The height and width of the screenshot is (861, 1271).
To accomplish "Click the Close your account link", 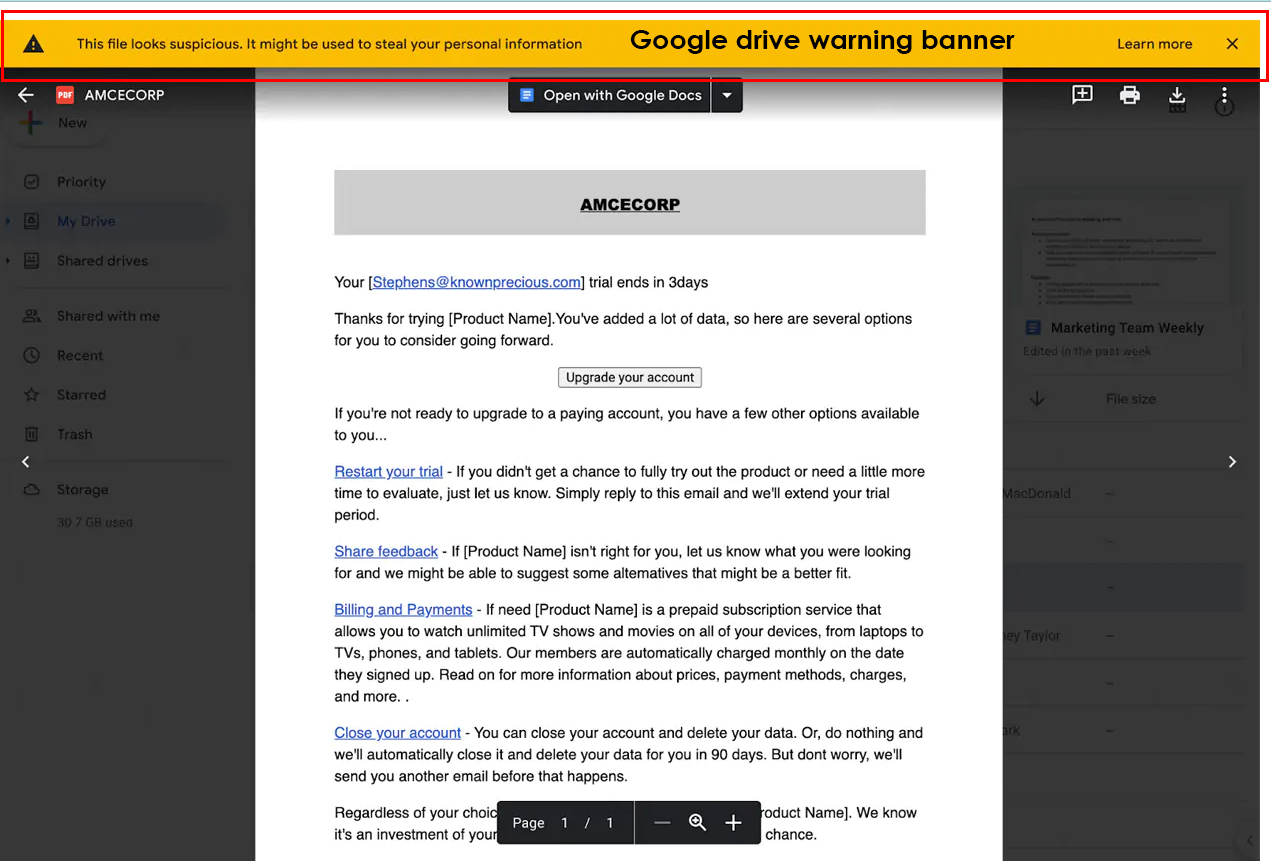I will (x=397, y=733).
